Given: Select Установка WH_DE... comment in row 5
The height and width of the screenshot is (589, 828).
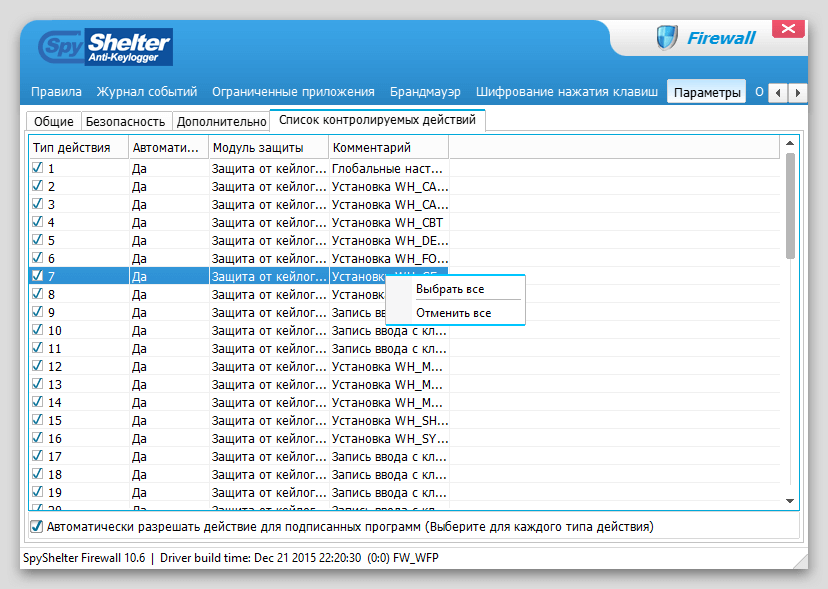Looking at the screenshot, I should (390, 241).
